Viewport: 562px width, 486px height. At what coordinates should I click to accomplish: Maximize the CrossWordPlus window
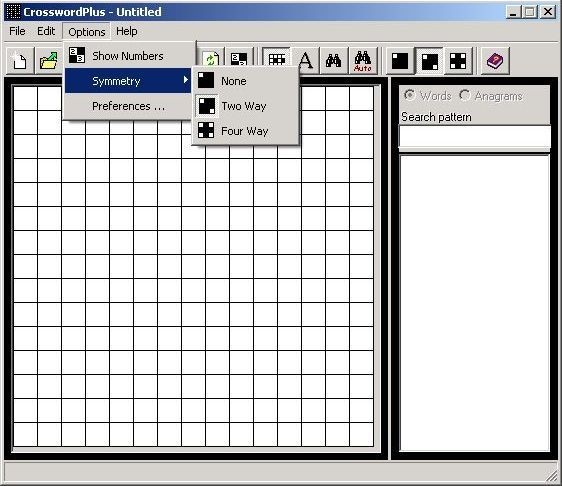pos(530,12)
